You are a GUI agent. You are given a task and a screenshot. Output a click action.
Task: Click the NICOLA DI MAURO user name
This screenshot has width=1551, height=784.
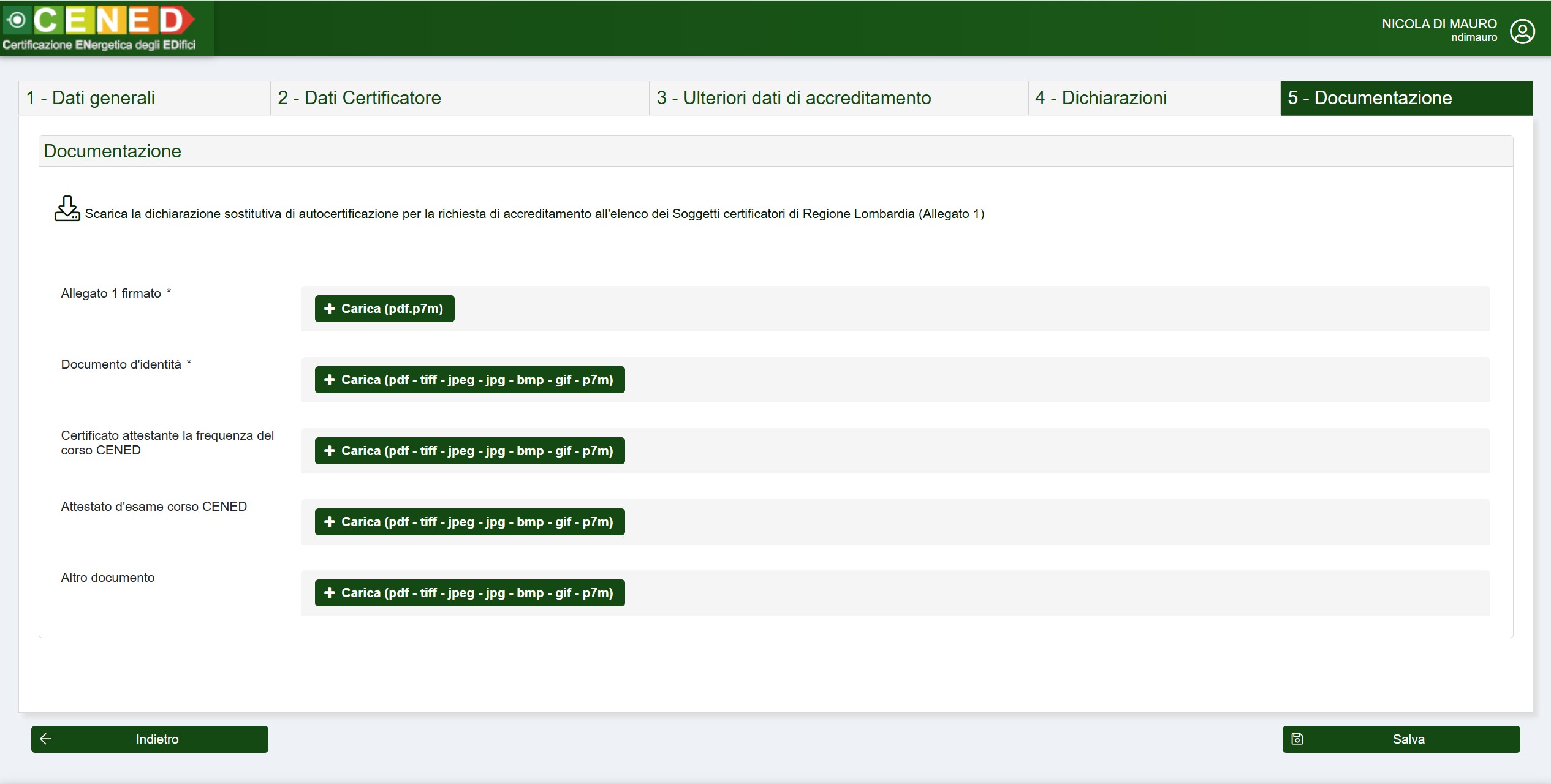(x=1439, y=24)
